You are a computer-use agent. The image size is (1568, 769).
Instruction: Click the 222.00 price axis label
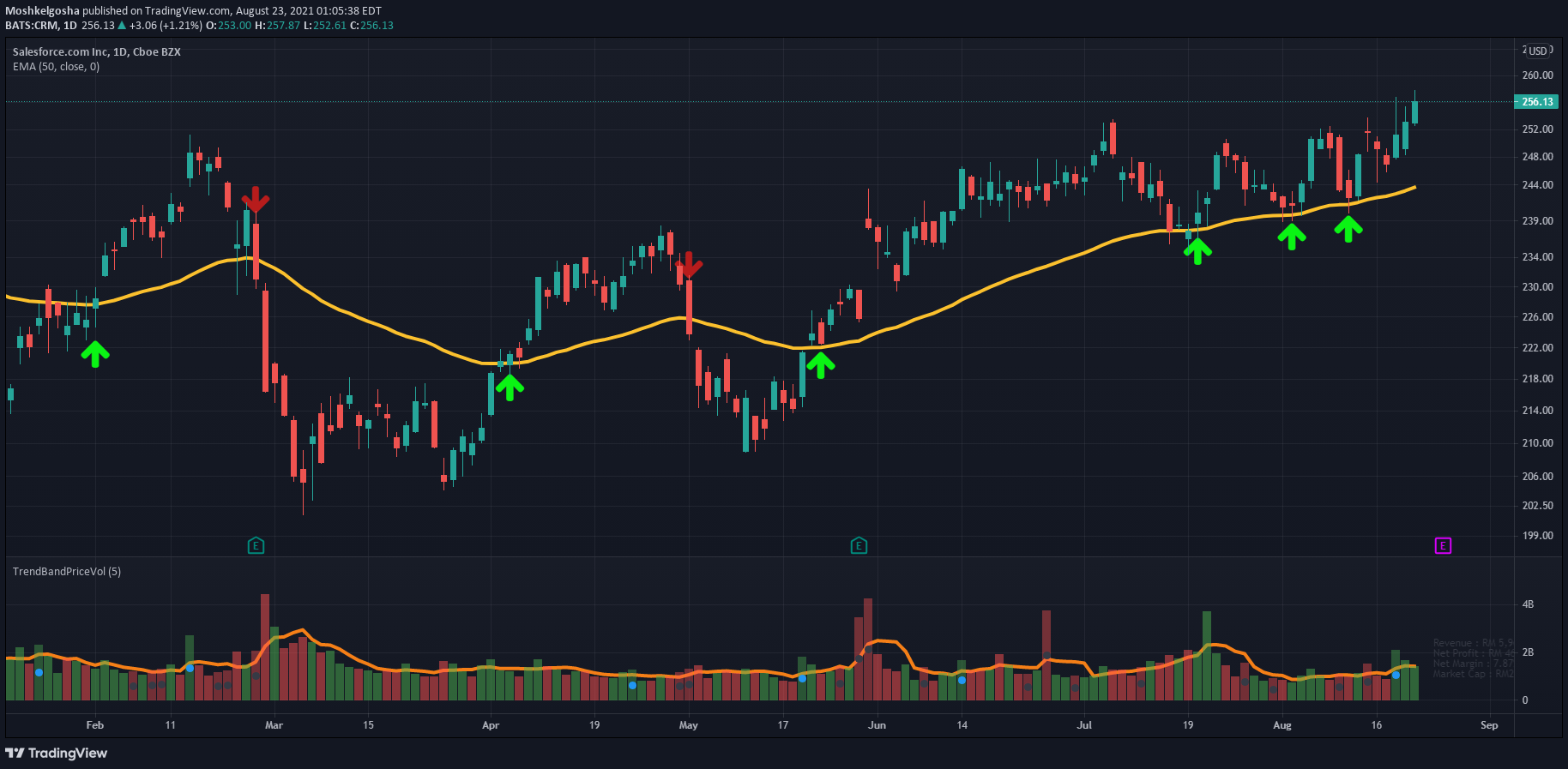[x=1537, y=348]
